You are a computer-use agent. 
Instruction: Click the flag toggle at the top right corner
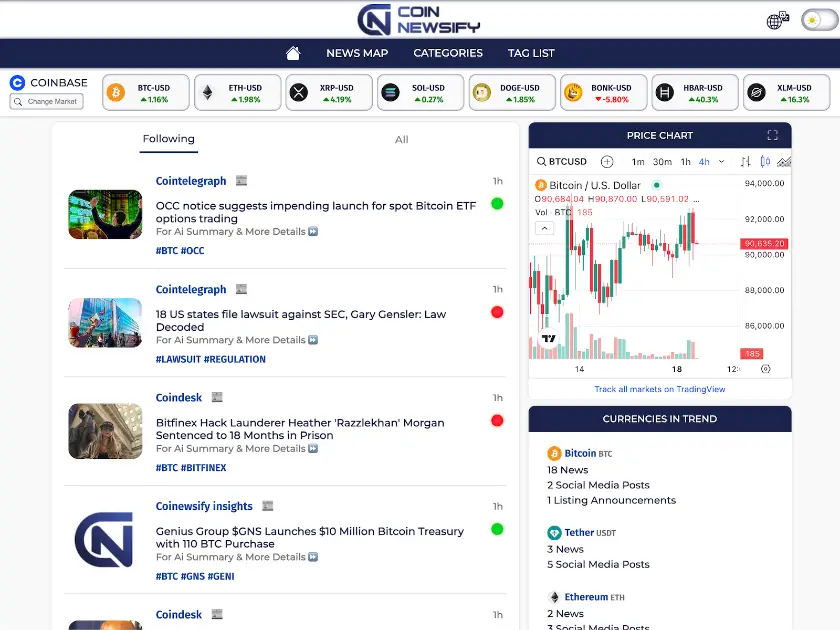pyautogui.click(x=817, y=19)
